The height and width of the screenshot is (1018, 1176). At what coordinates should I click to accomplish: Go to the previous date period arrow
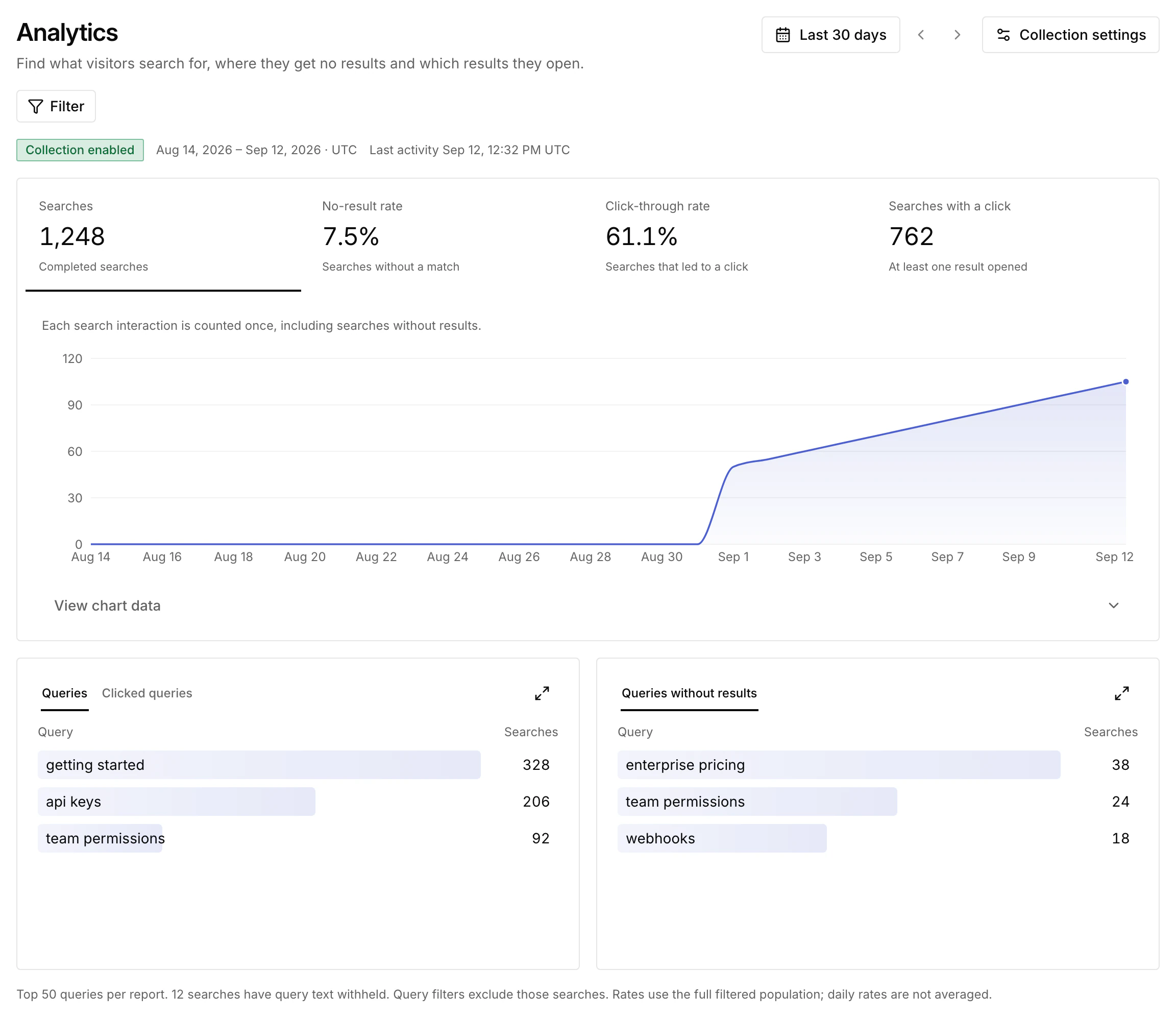pos(921,35)
